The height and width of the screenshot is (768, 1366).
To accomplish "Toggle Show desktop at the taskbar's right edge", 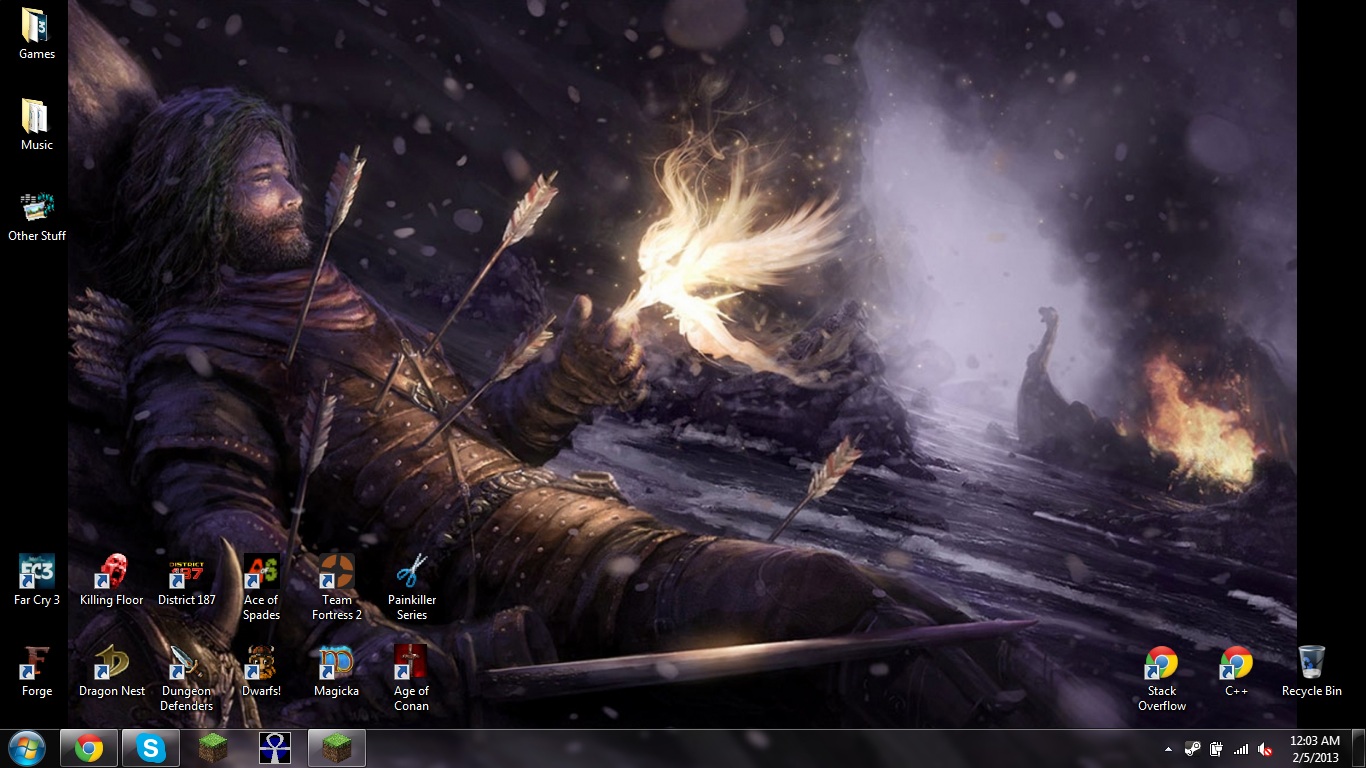I will pos(1360,750).
